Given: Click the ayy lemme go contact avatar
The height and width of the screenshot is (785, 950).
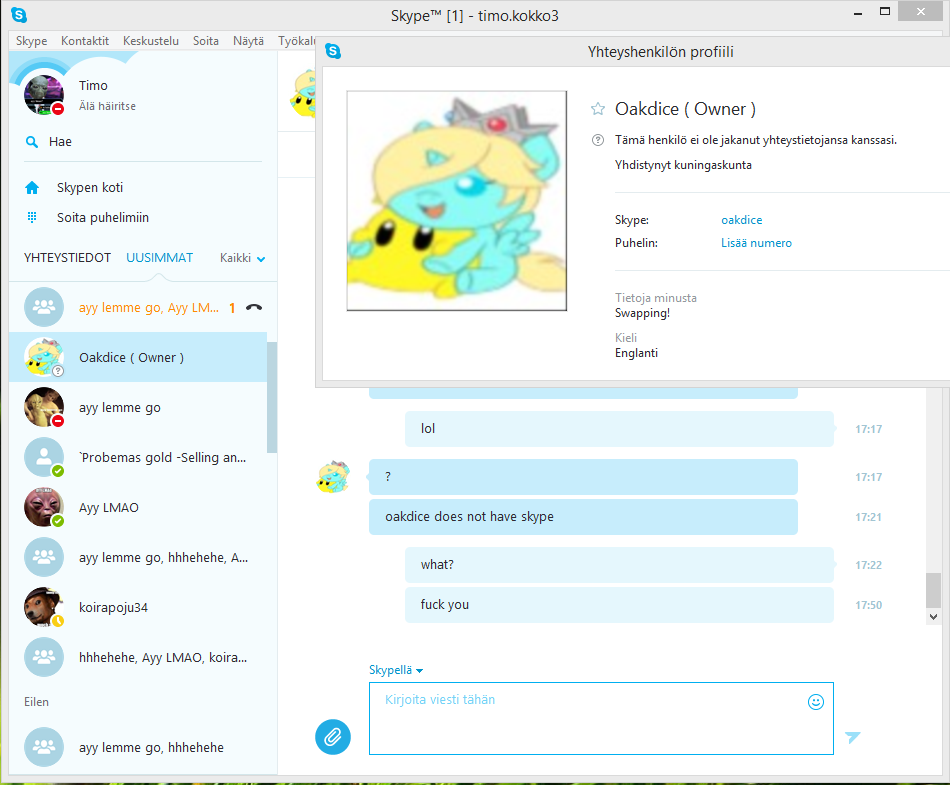Looking at the screenshot, I should click(x=44, y=407).
